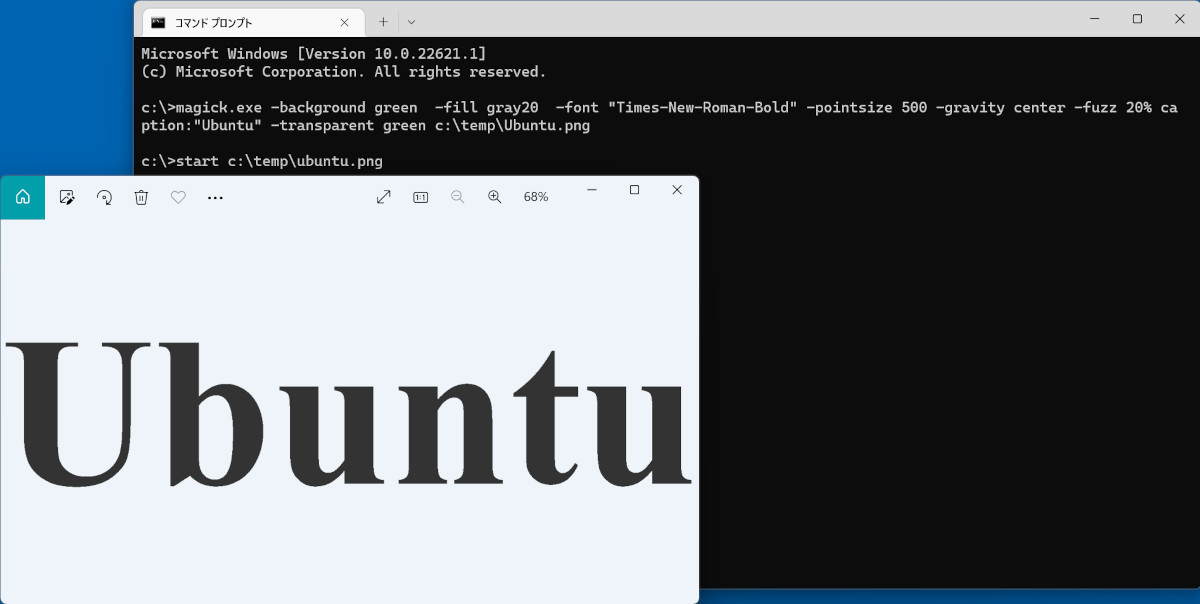Zoom in on the Ubuntu image
Screen dimensions: 1200x604
coord(494,197)
